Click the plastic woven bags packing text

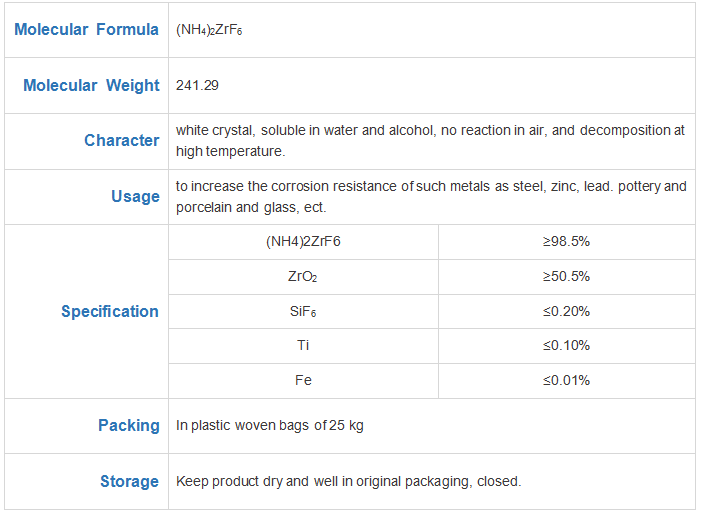270,425
